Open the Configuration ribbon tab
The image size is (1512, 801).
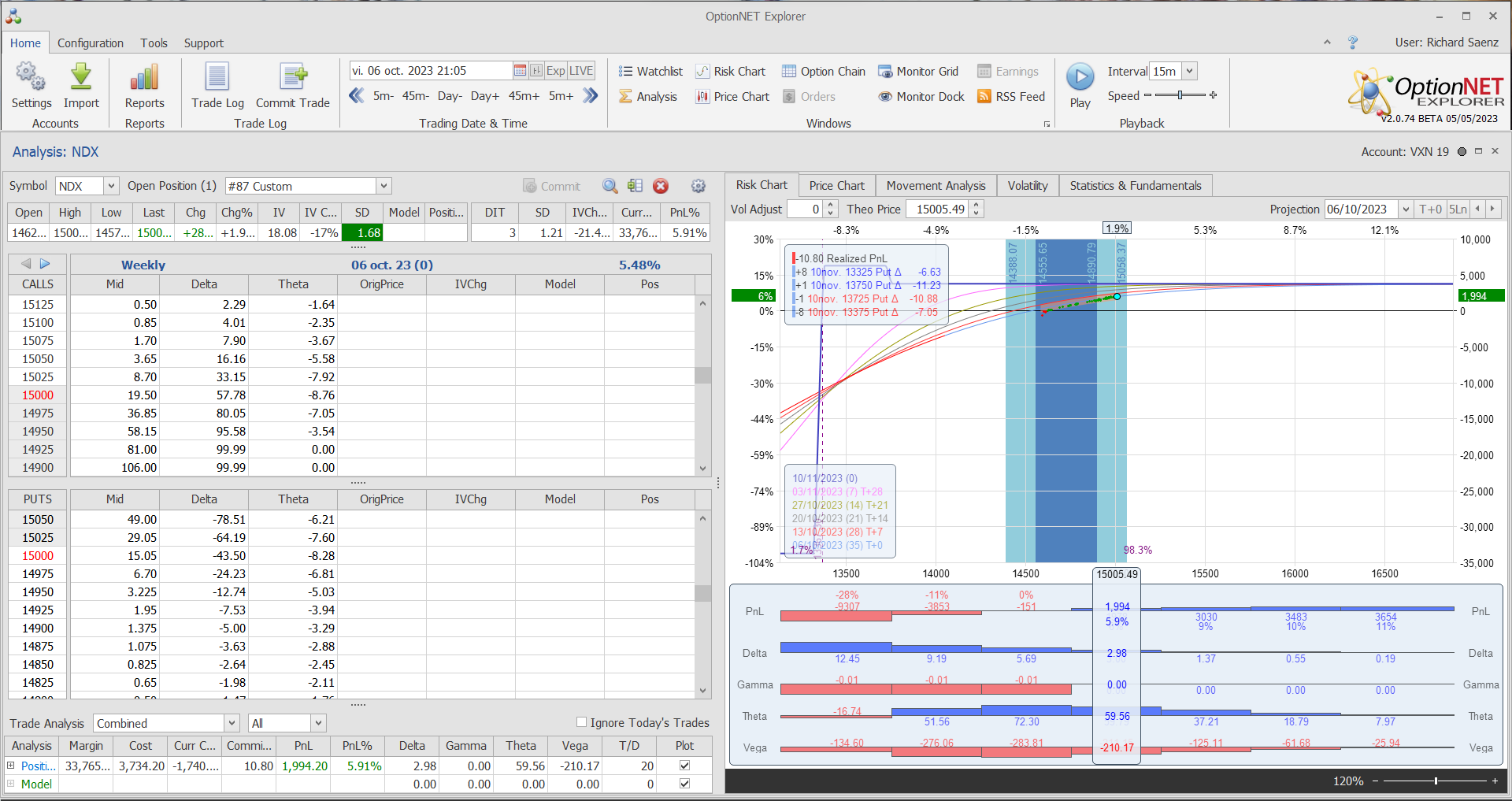(x=90, y=43)
